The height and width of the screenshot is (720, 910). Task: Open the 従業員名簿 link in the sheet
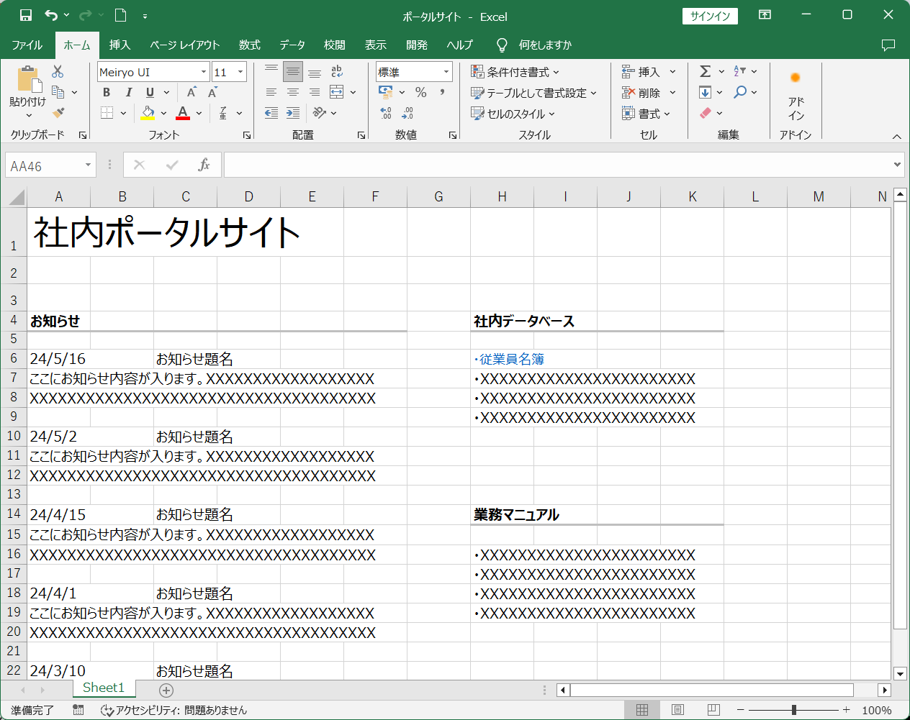(511, 359)
